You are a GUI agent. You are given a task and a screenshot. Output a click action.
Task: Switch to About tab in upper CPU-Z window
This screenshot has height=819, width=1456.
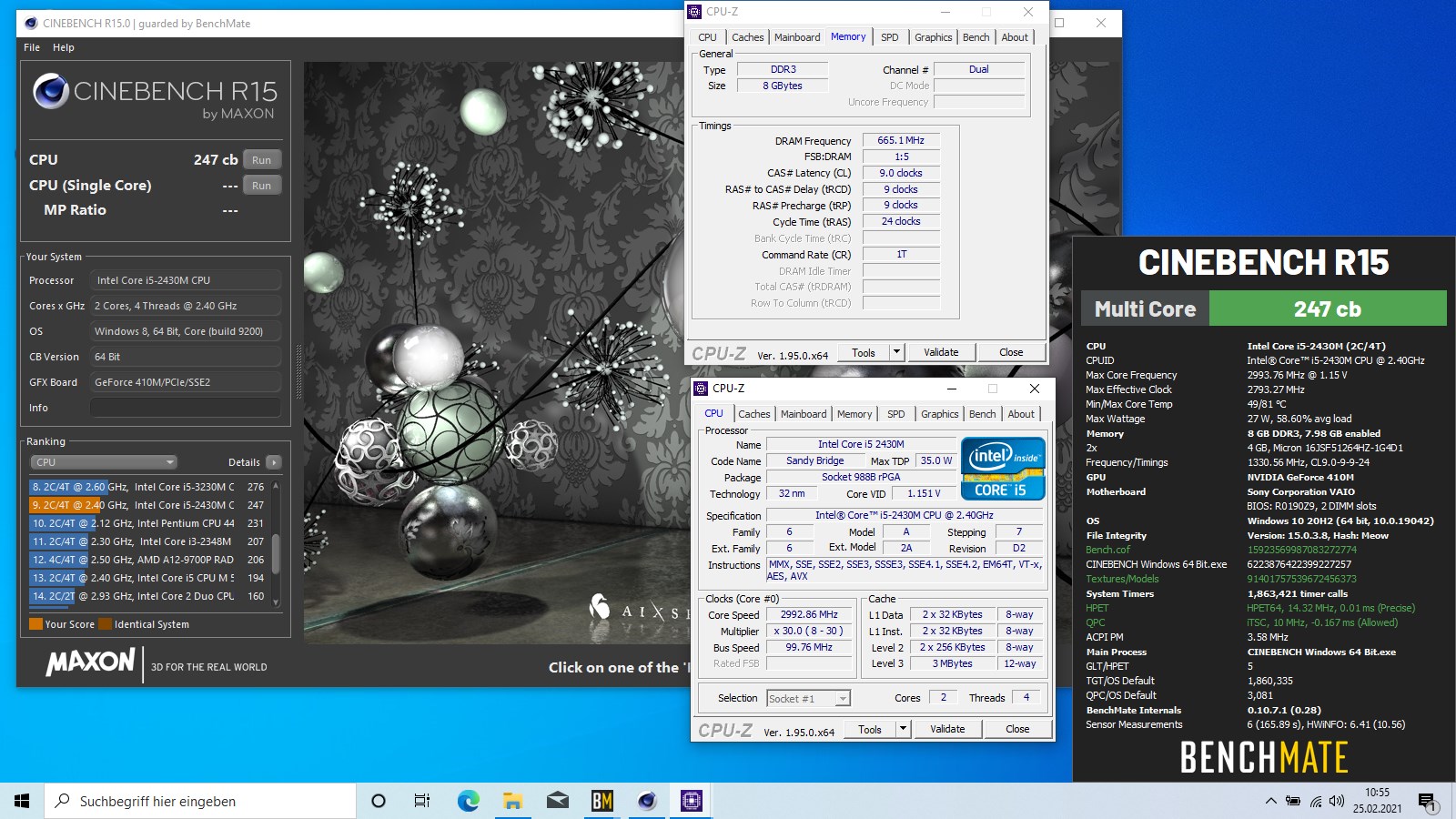point(1015,37)
